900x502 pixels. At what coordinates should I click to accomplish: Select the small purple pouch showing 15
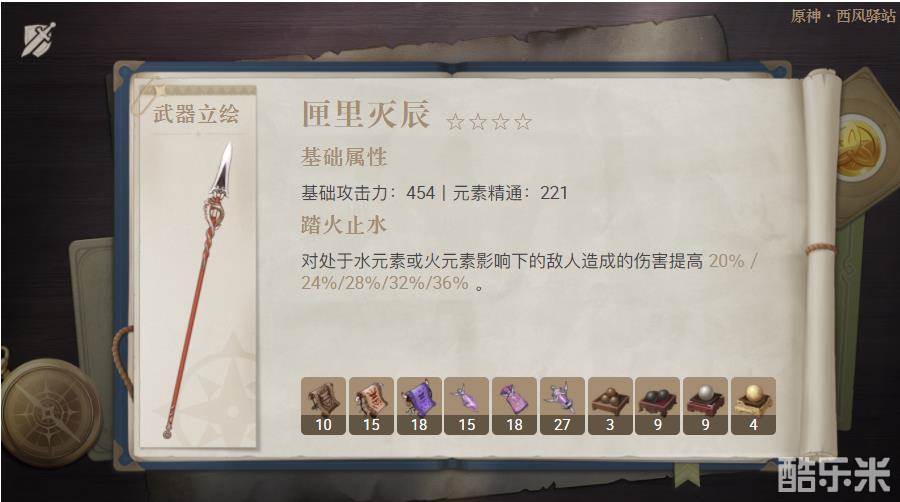click(467, 406)
